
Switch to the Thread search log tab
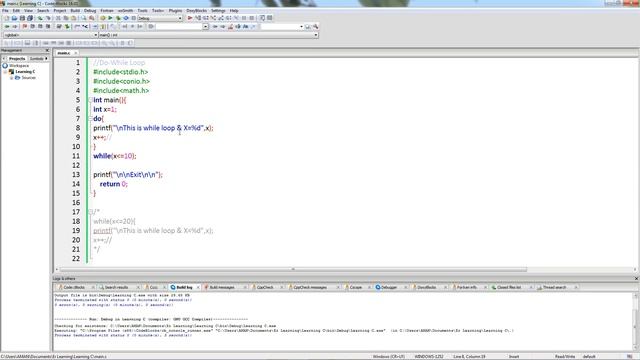(x=554, y=287)
